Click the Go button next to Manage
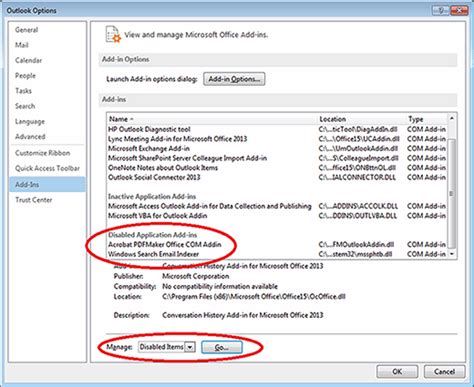This screenshot has height=387, width=474. tap(222, 347)
